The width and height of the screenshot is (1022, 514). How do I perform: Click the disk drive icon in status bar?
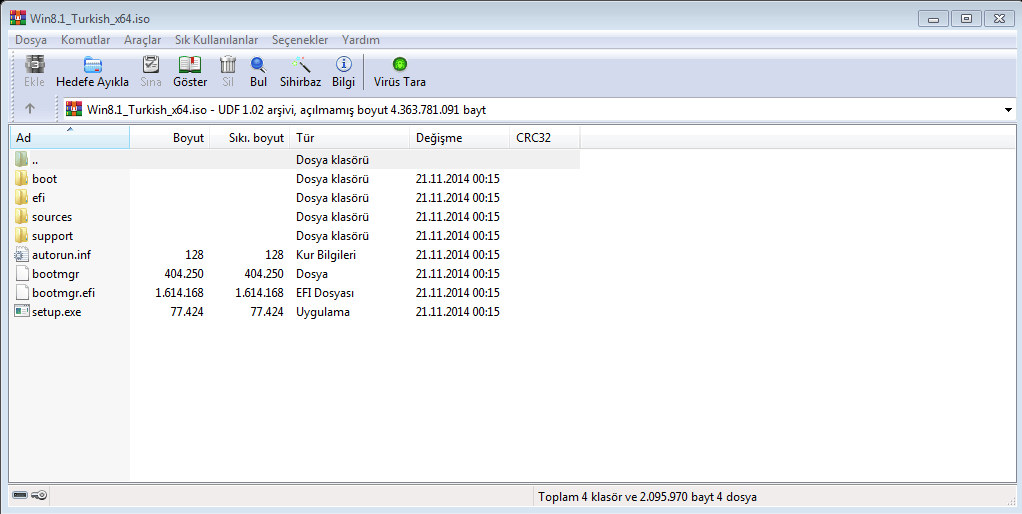point(20,496)
